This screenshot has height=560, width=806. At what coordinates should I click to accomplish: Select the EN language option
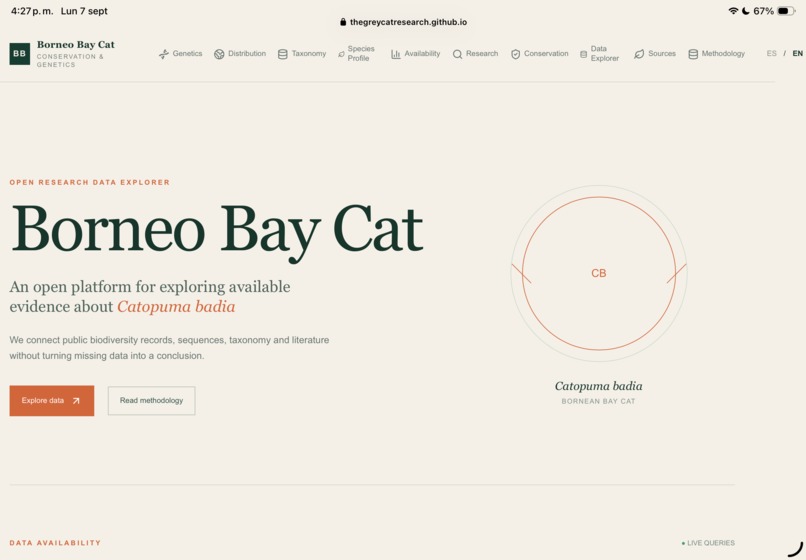pos(797,53)
